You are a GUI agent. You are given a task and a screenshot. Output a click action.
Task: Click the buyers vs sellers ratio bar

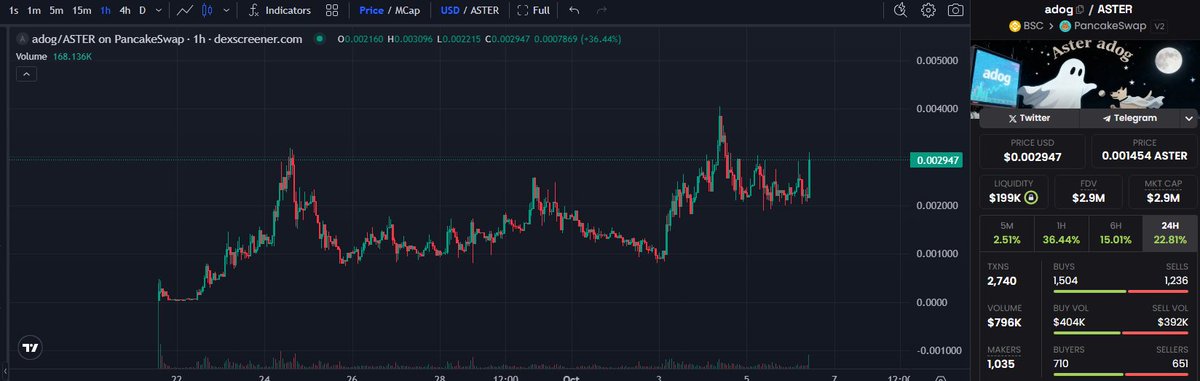1121,375
